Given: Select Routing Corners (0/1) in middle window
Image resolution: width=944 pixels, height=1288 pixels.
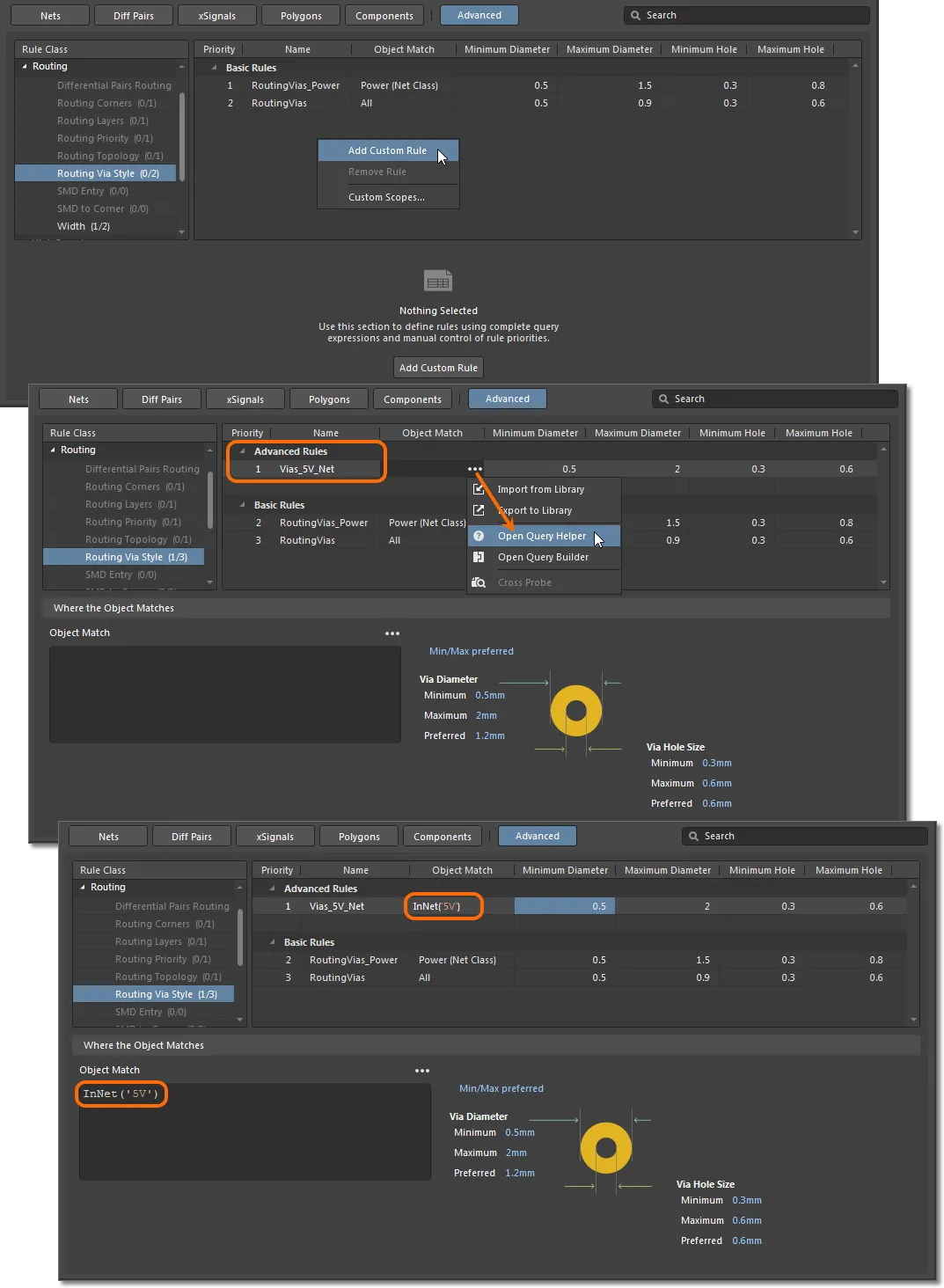Looking at the screenshot, I should pyautogui.click(x=135, y=487).
